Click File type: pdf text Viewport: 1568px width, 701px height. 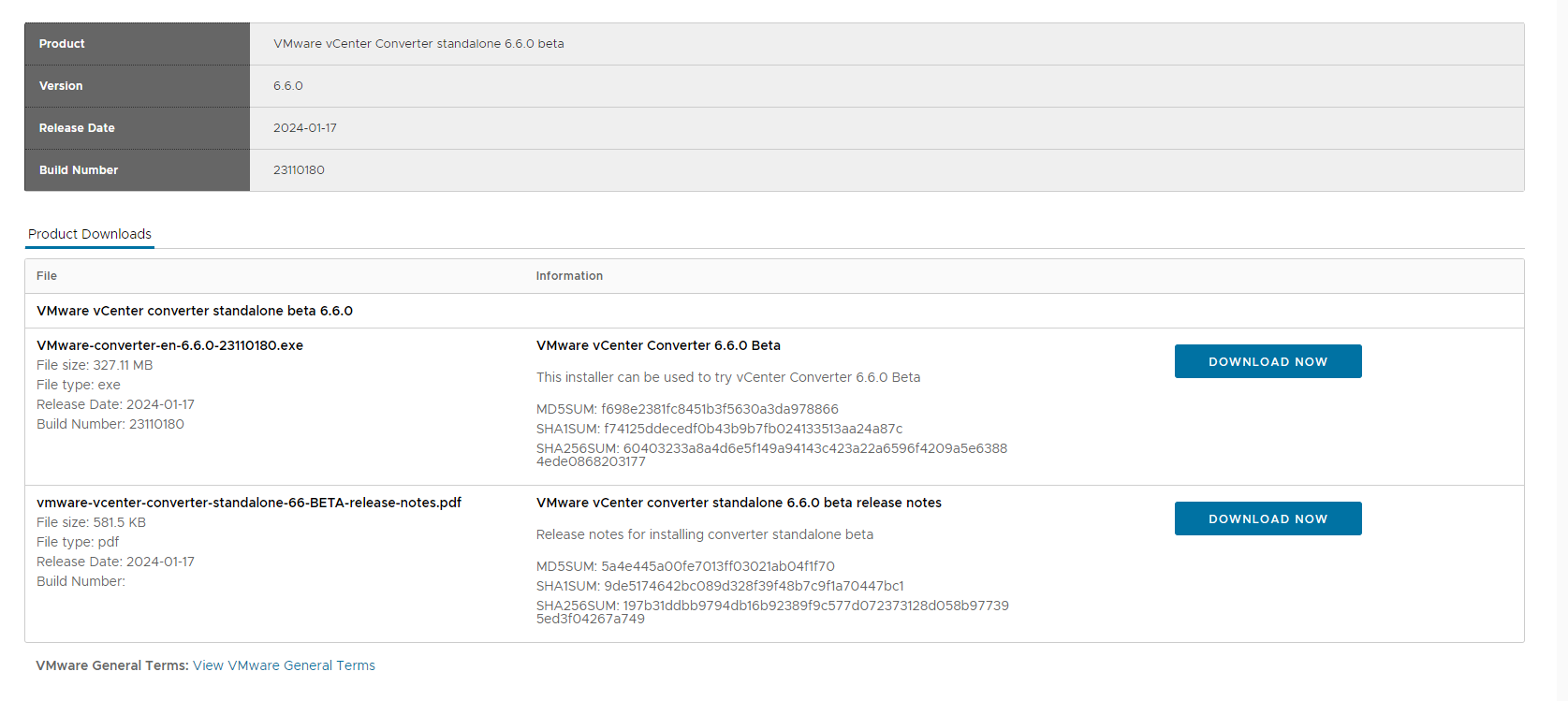point(78,542)
